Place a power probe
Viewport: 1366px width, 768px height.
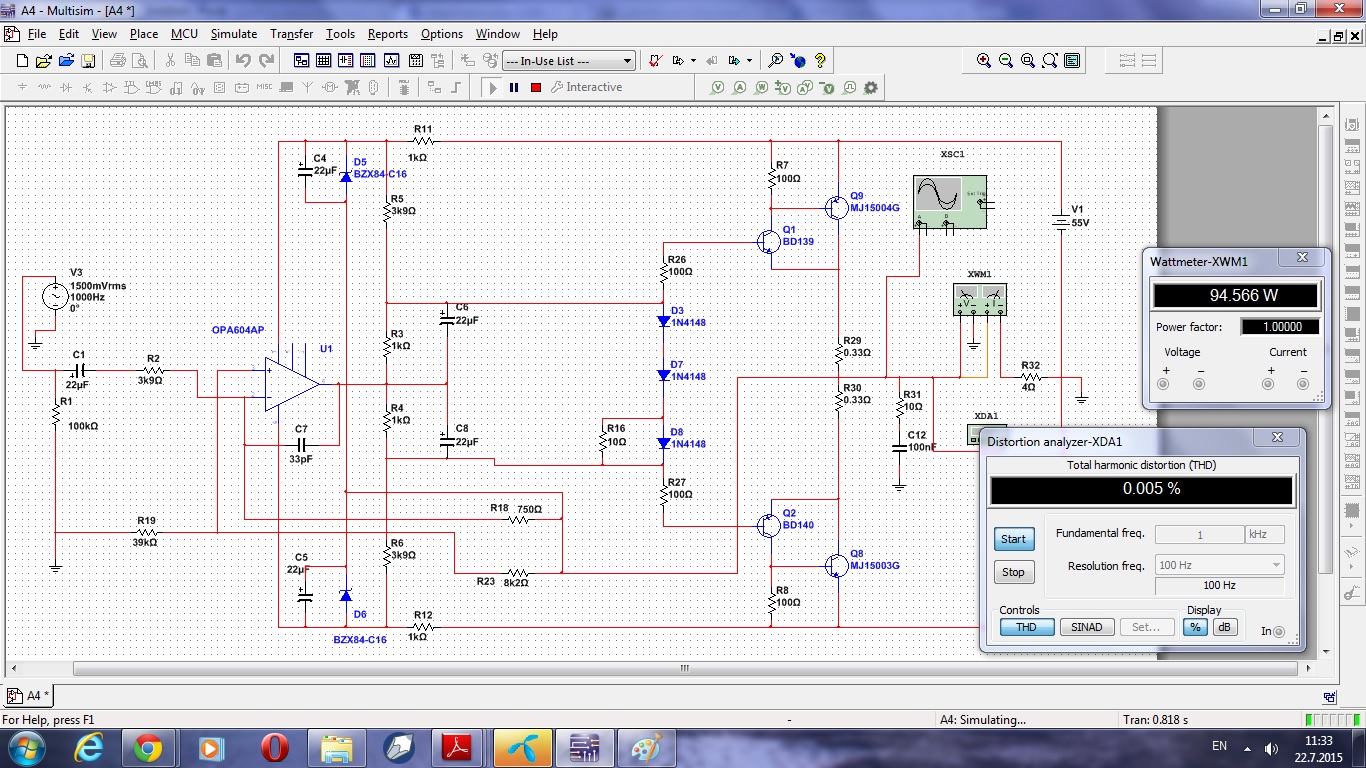[x=762, y=88]
